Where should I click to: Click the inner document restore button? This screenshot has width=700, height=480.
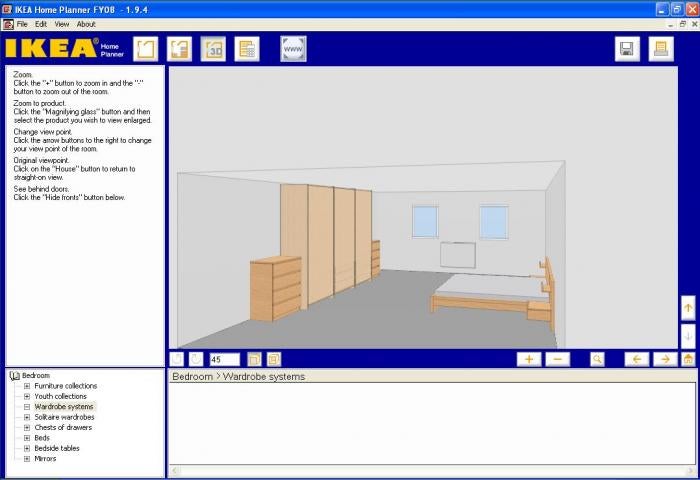click(x=683, y=24)
